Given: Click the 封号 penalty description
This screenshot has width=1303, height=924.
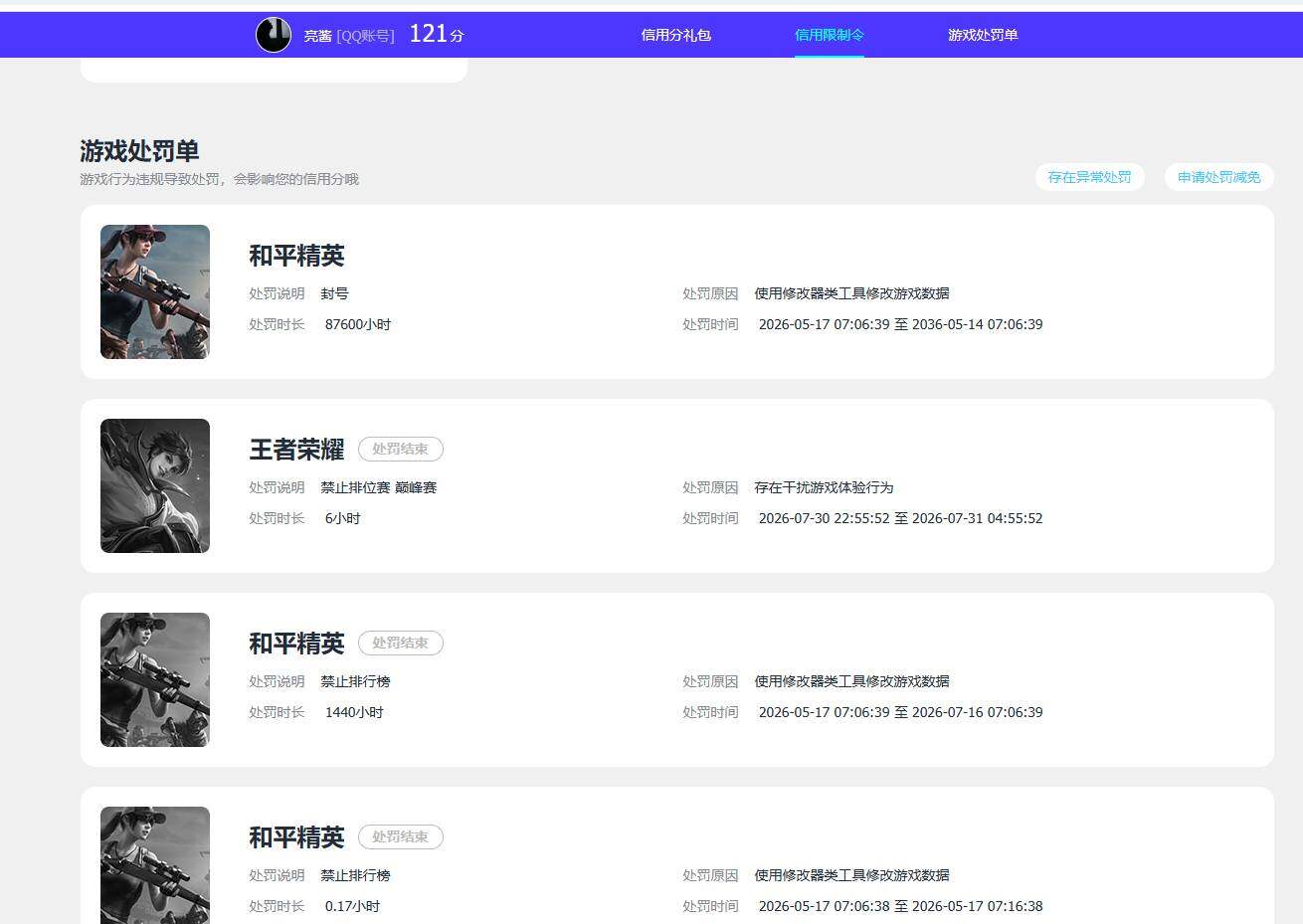Looking at the screenshot, I should [334, 293].
